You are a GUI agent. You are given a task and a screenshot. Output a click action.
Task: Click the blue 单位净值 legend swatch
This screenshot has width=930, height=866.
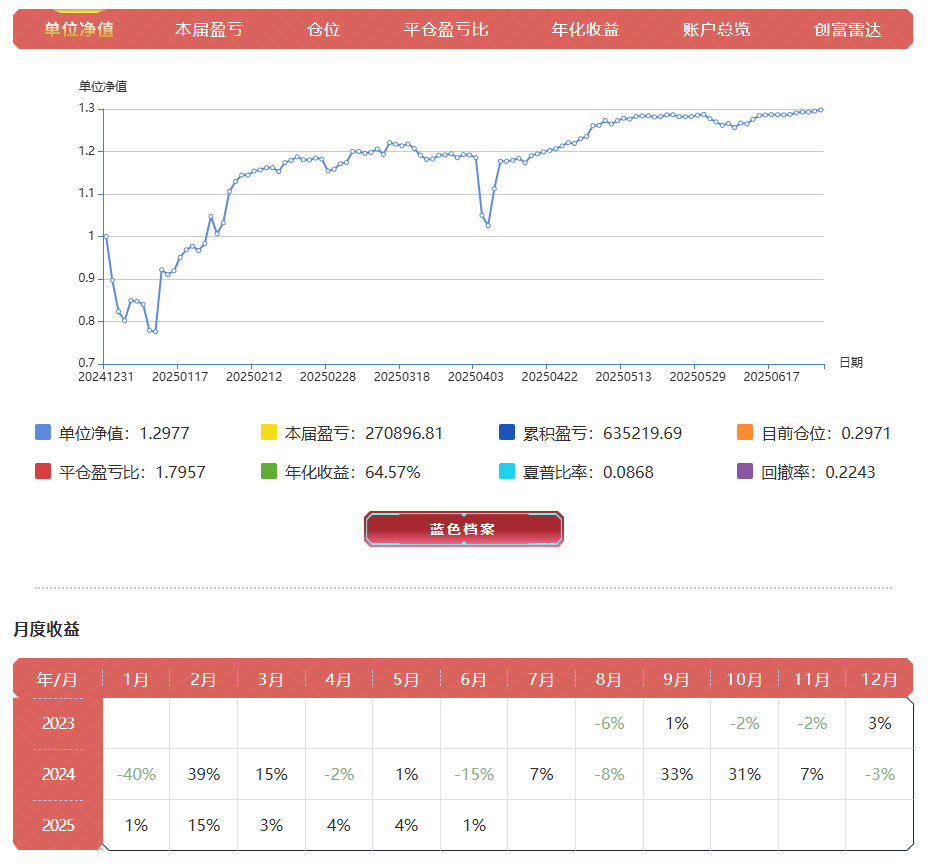[43, 433]
